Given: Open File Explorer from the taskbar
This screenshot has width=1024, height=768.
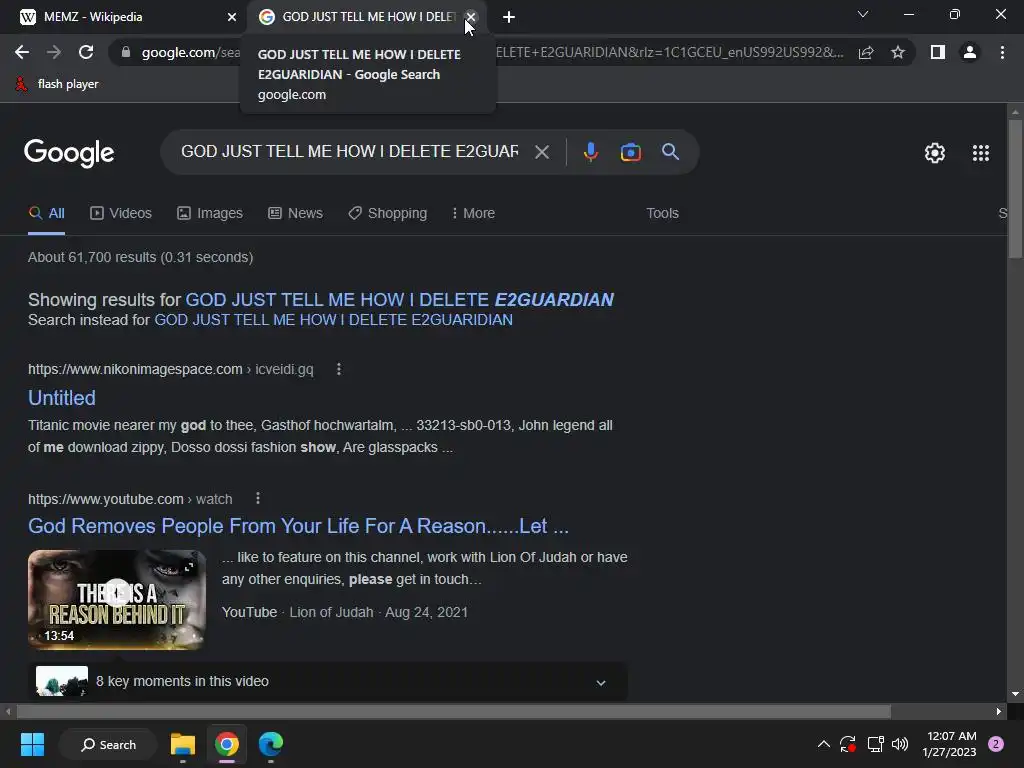Looking at the screenshot, I should 183,744.
